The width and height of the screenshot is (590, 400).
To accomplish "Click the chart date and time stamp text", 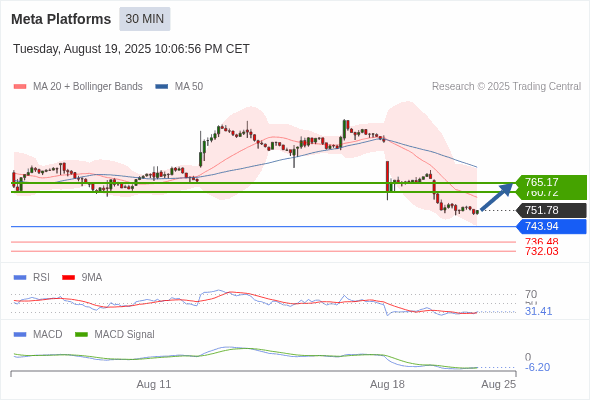I will pos(131,49).
